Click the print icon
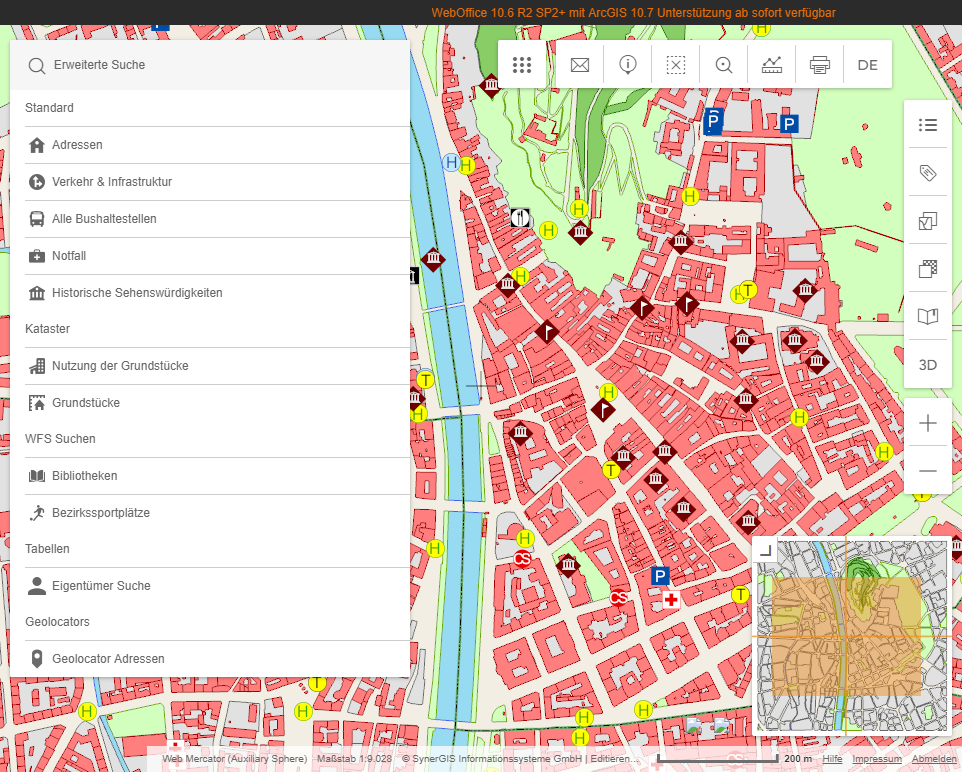962x772 pixels. 820,65
